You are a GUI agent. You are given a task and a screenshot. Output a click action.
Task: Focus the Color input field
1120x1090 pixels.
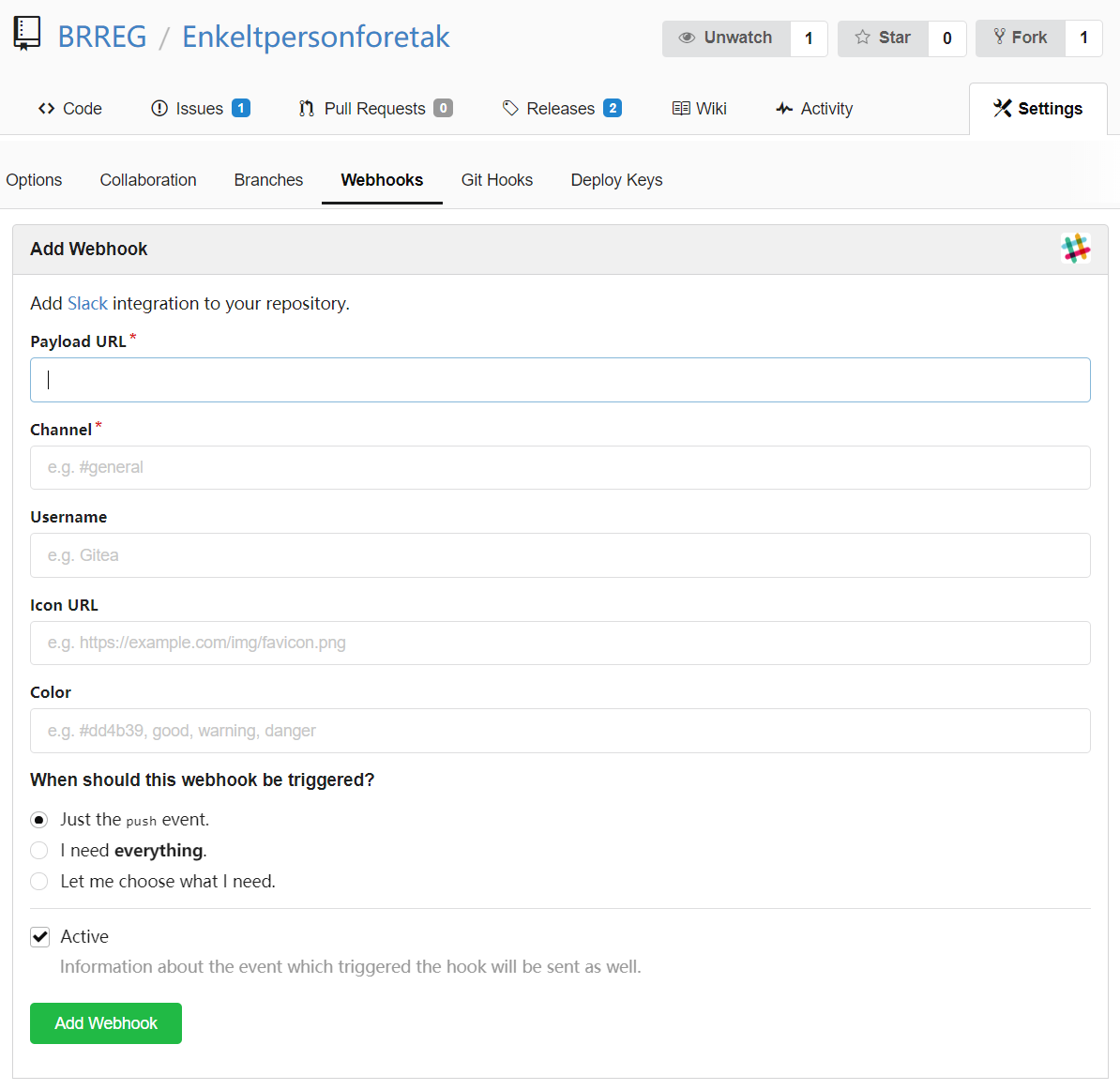point(560,731)
